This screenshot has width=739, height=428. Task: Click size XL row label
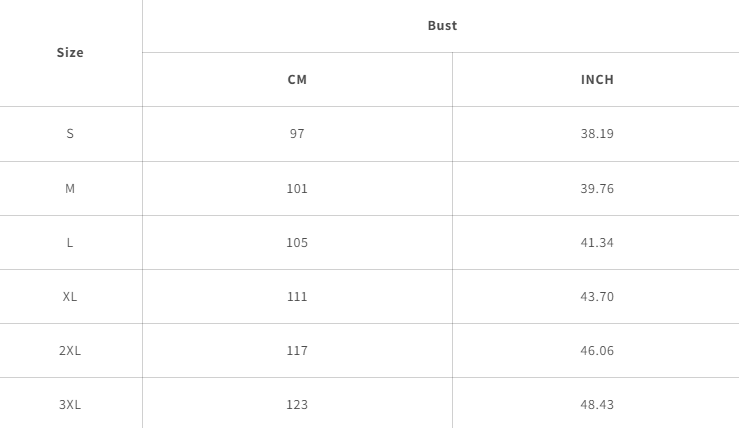[70, 297]
